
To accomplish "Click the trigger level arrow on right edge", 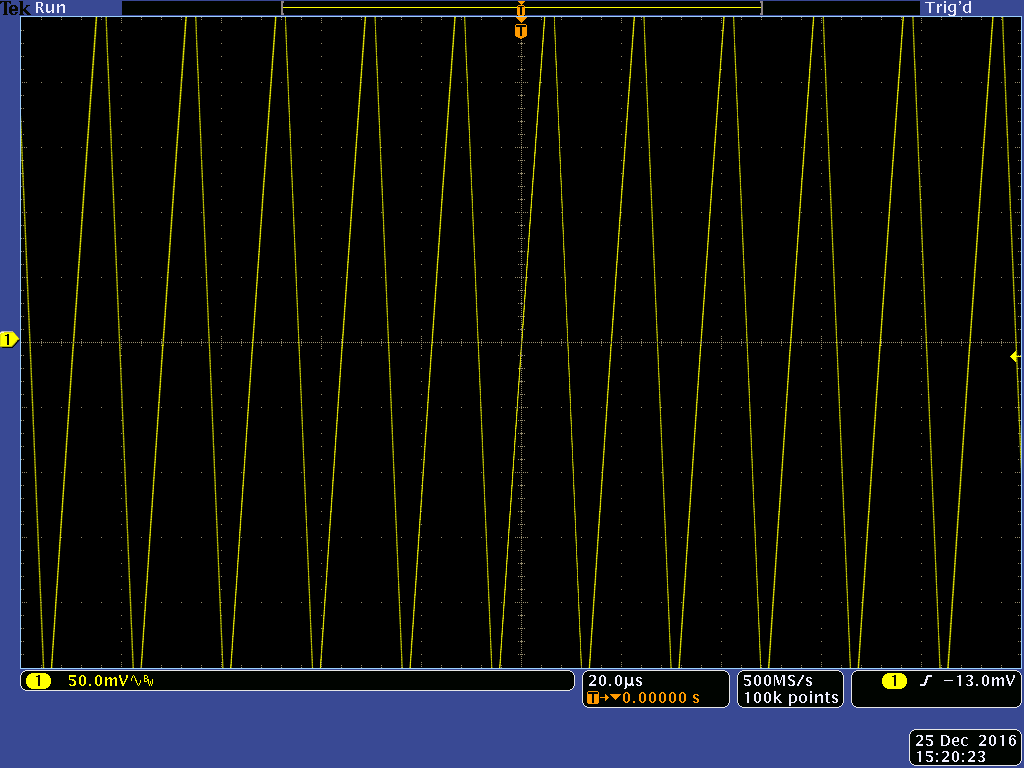I will point(1014,357).
